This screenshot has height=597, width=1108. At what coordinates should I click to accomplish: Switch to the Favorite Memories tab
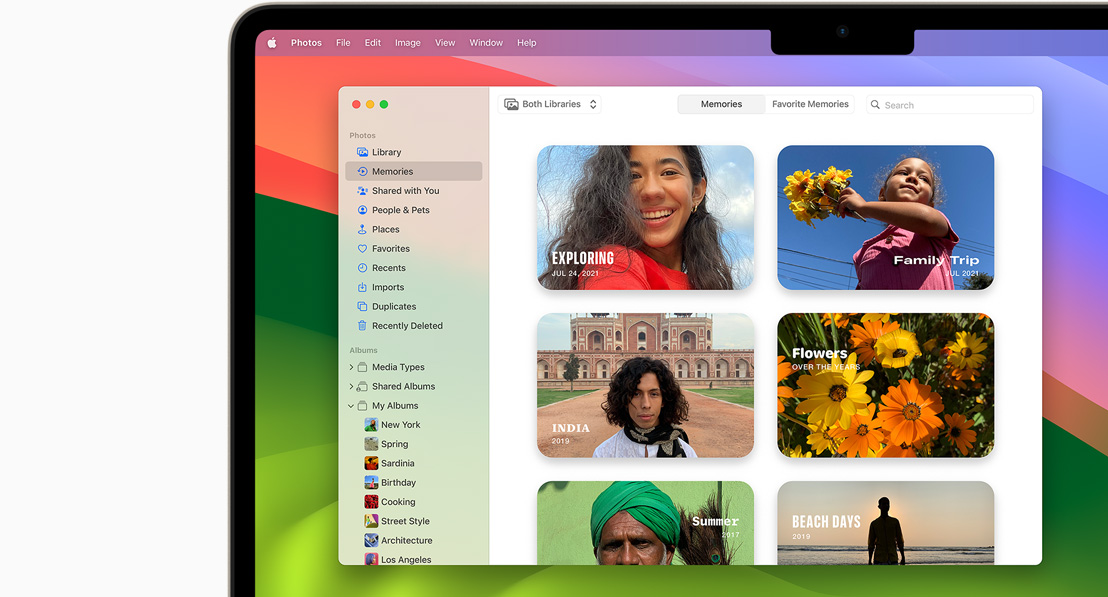[x=810, y=103]
